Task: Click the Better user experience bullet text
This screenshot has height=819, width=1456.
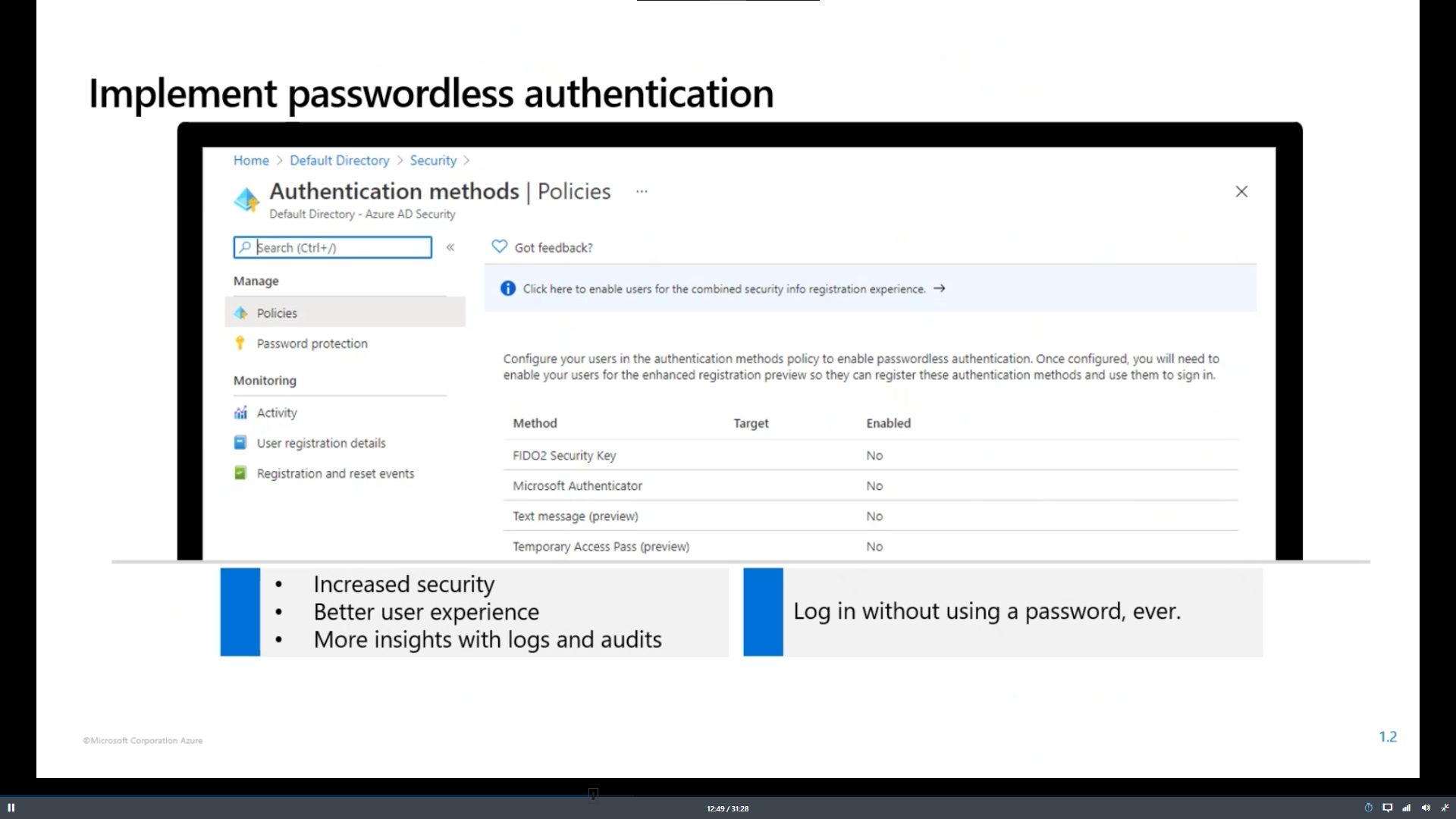Action: (426, 612)
